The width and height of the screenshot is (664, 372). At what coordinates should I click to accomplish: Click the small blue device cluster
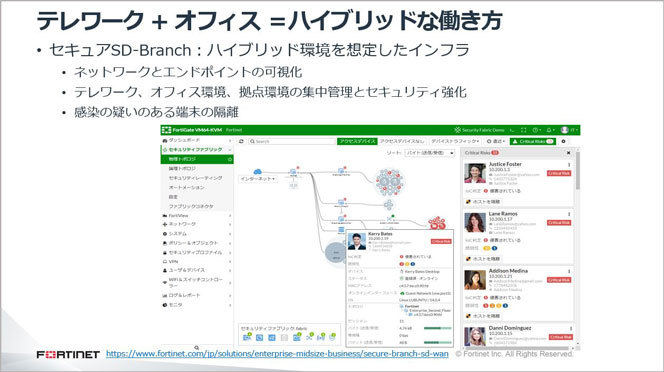coord(388,205)
